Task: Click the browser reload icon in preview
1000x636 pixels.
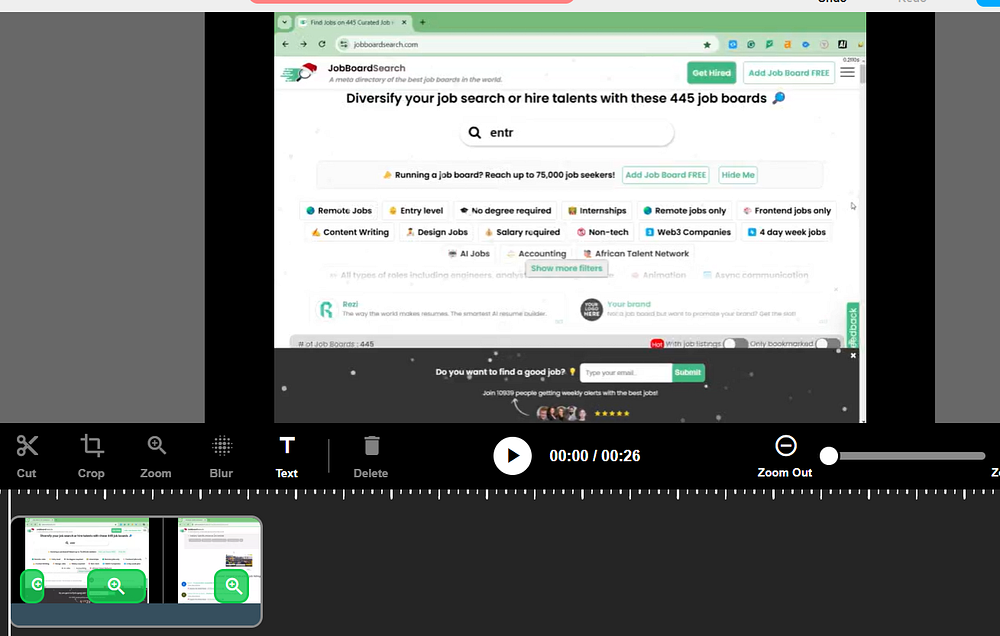Action: point(322,44)
